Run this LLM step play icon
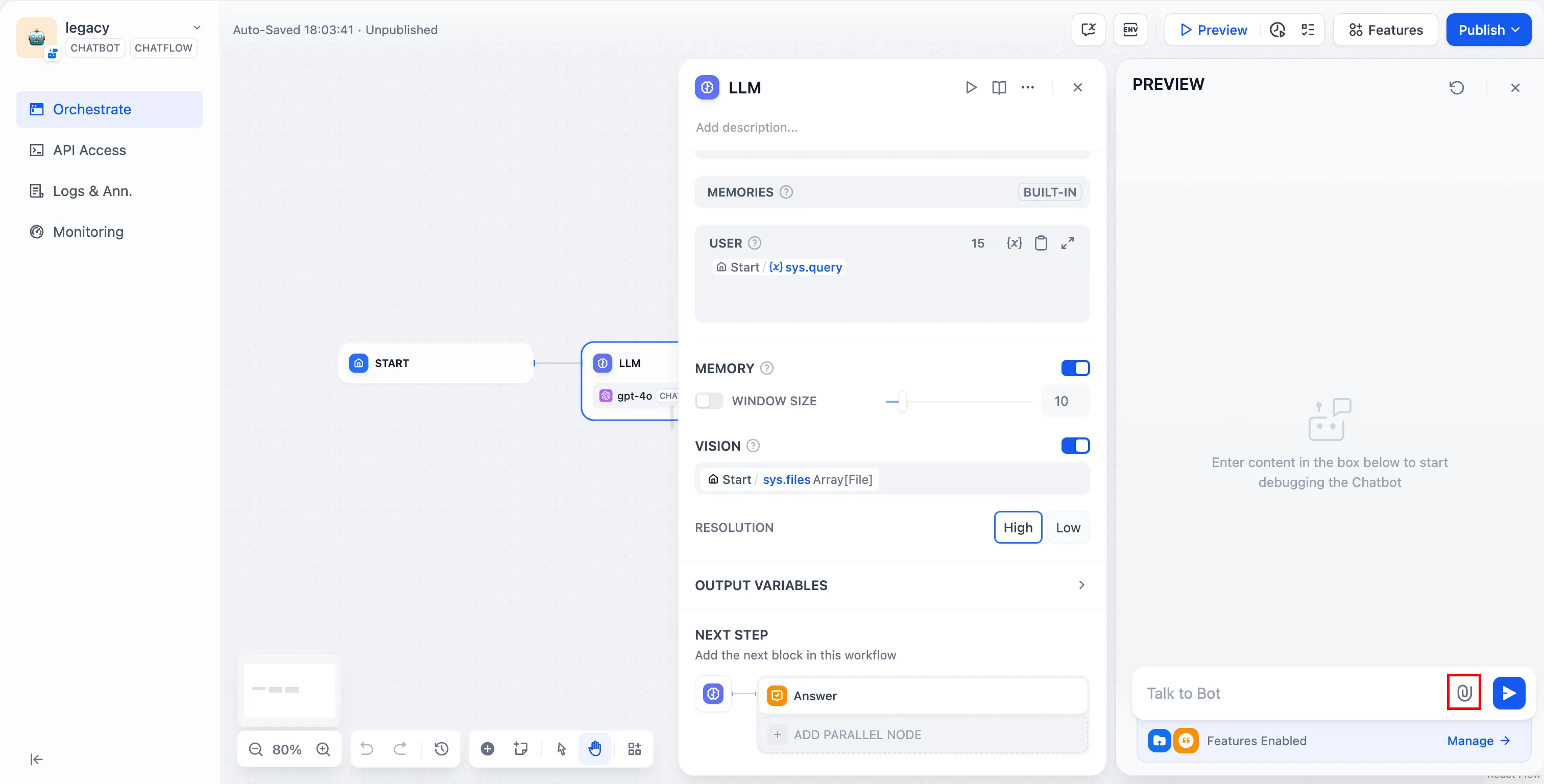1544x784 pixels. pos(971,87)
